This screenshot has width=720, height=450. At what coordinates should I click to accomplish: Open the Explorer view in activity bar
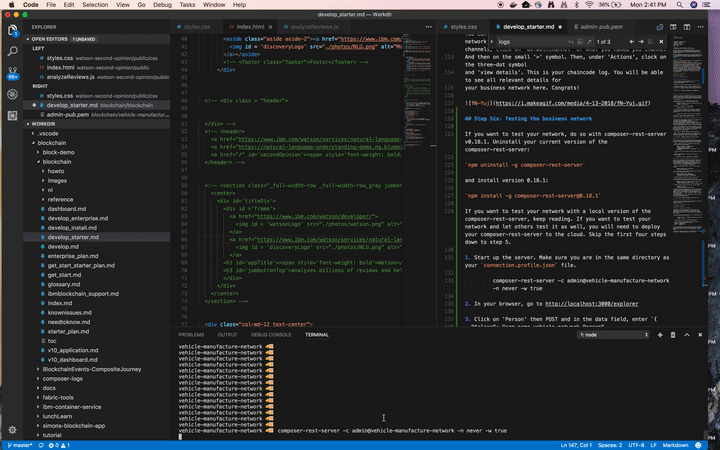[13, 29]
